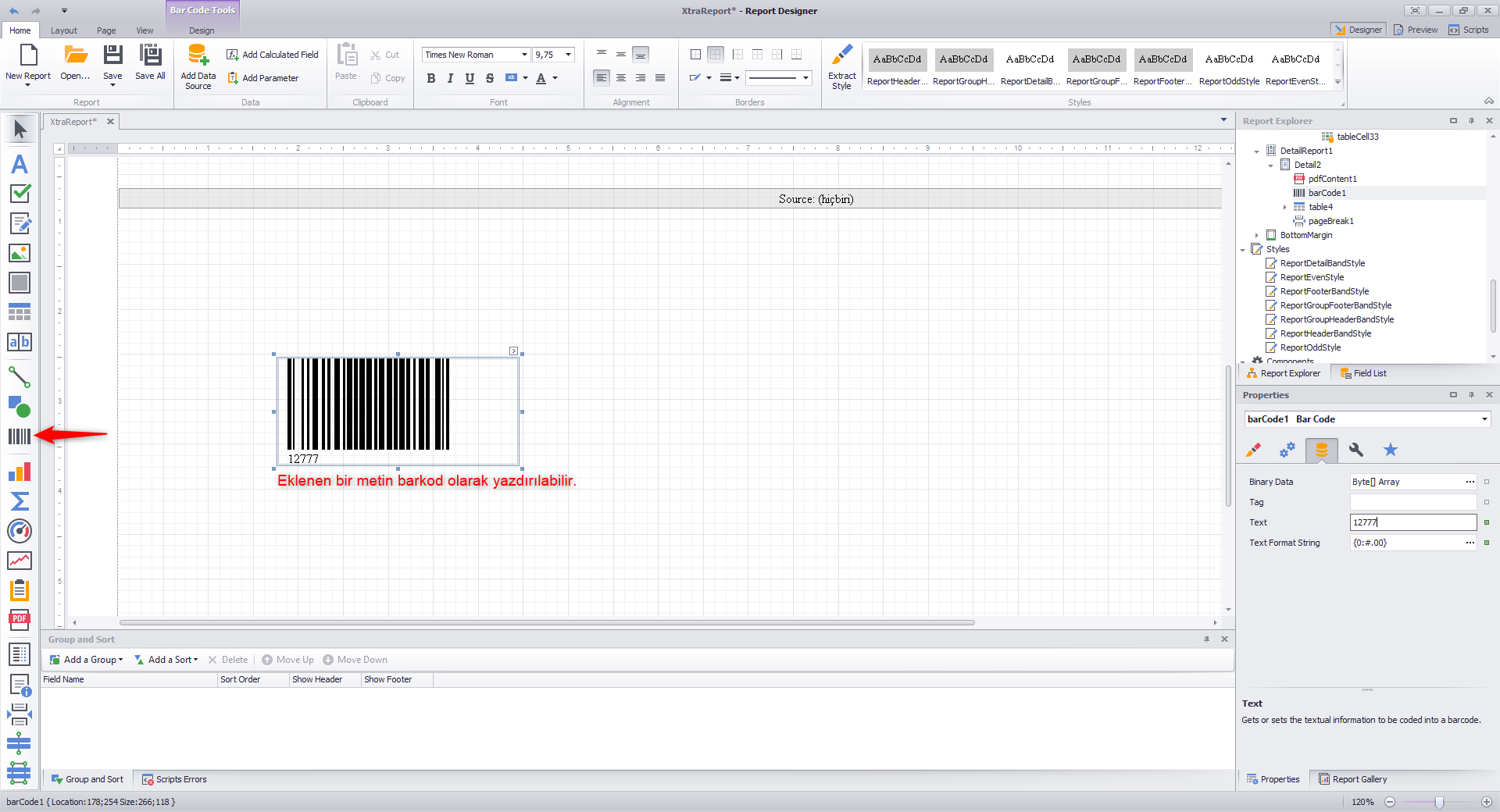
Task: Switch to the Report Gallery tab
Action: [x=1353, y=779]
